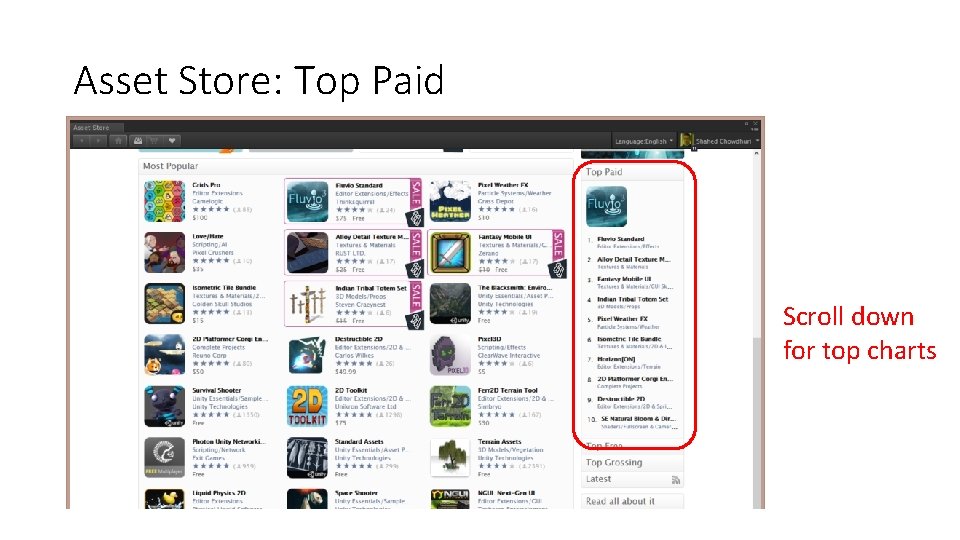Open the Language English dropdown

tap(643, 141)
